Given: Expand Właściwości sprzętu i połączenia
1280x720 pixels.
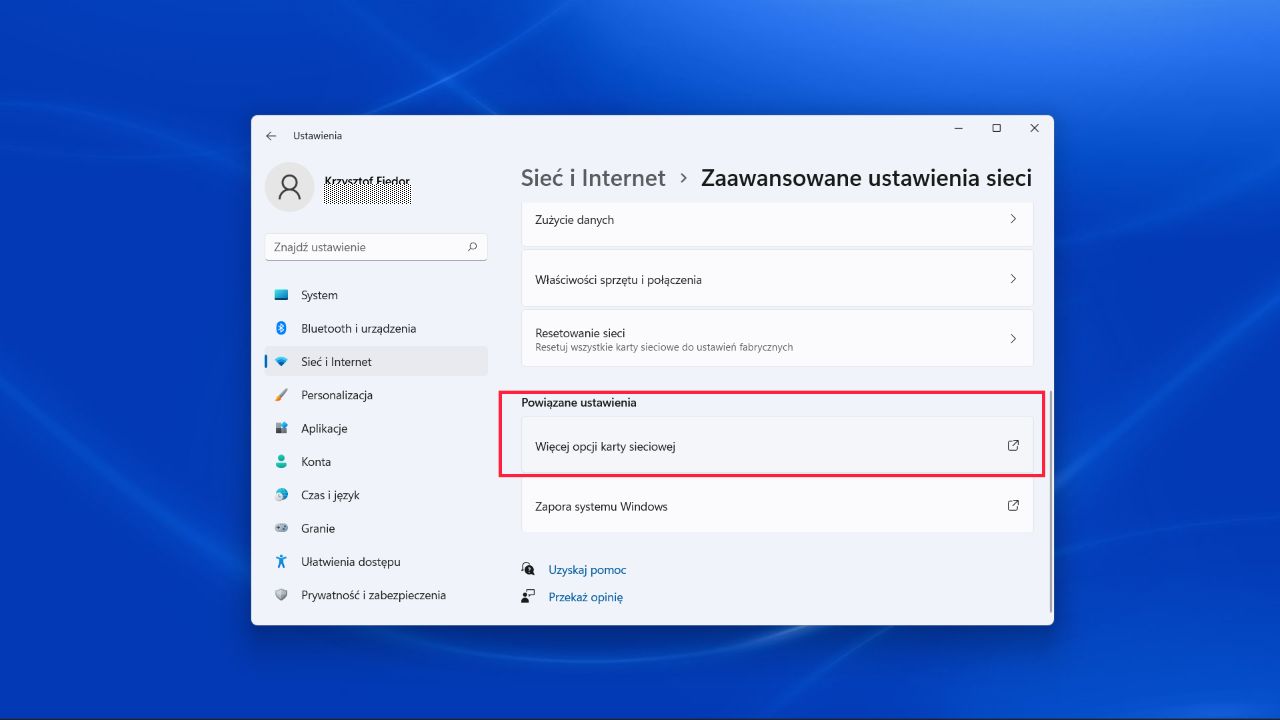Looking at the screenshot, I should pos(777,279).
